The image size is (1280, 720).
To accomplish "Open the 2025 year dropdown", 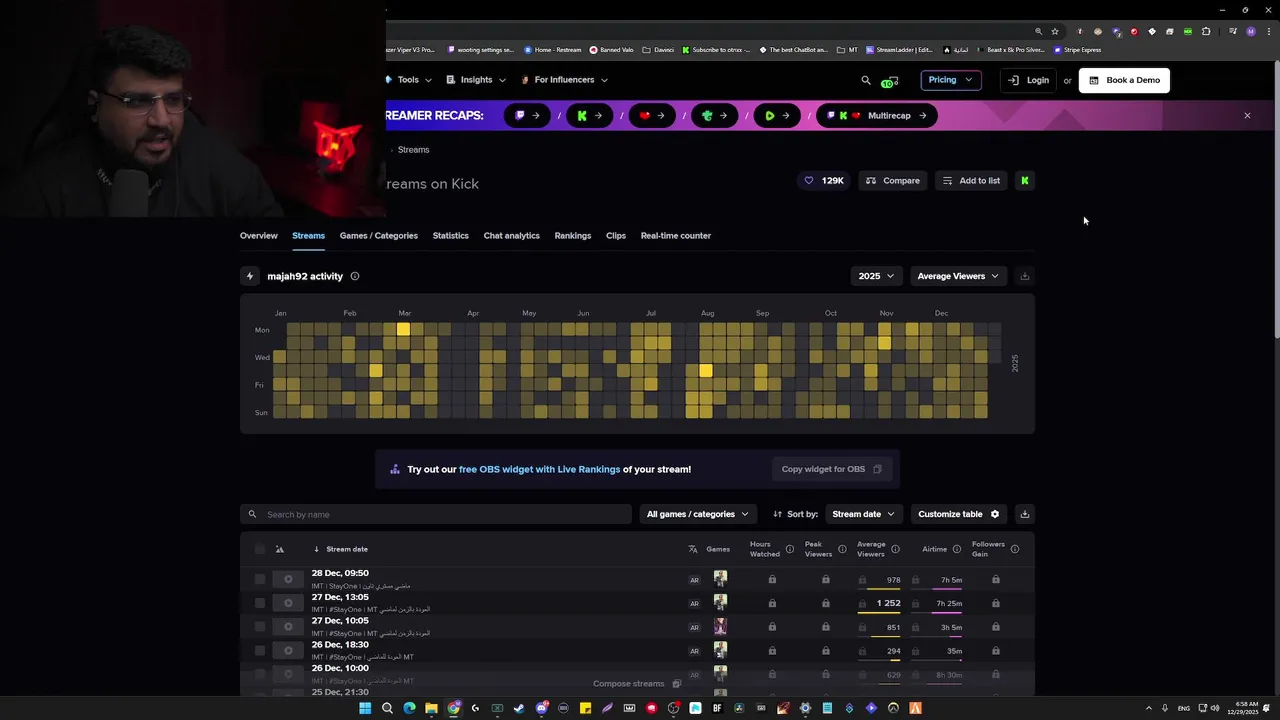I will point(876,276).
